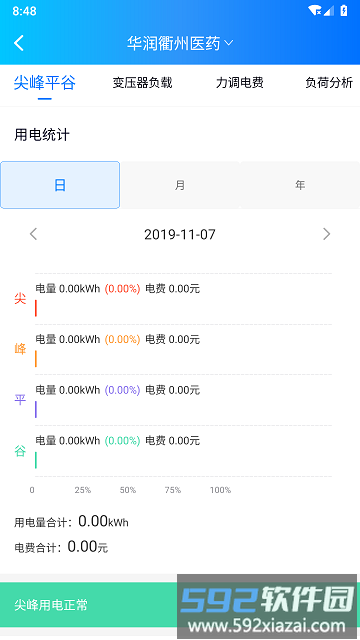The image size is (360, 640).
Task: Open the 力调电费 tab
Action: tap(240, 83)
